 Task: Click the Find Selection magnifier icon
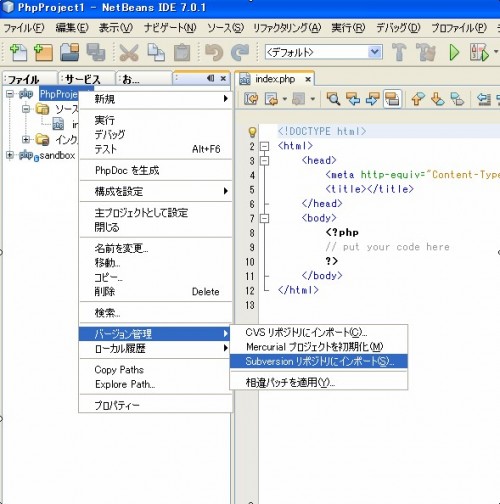(x=333, y=99)
